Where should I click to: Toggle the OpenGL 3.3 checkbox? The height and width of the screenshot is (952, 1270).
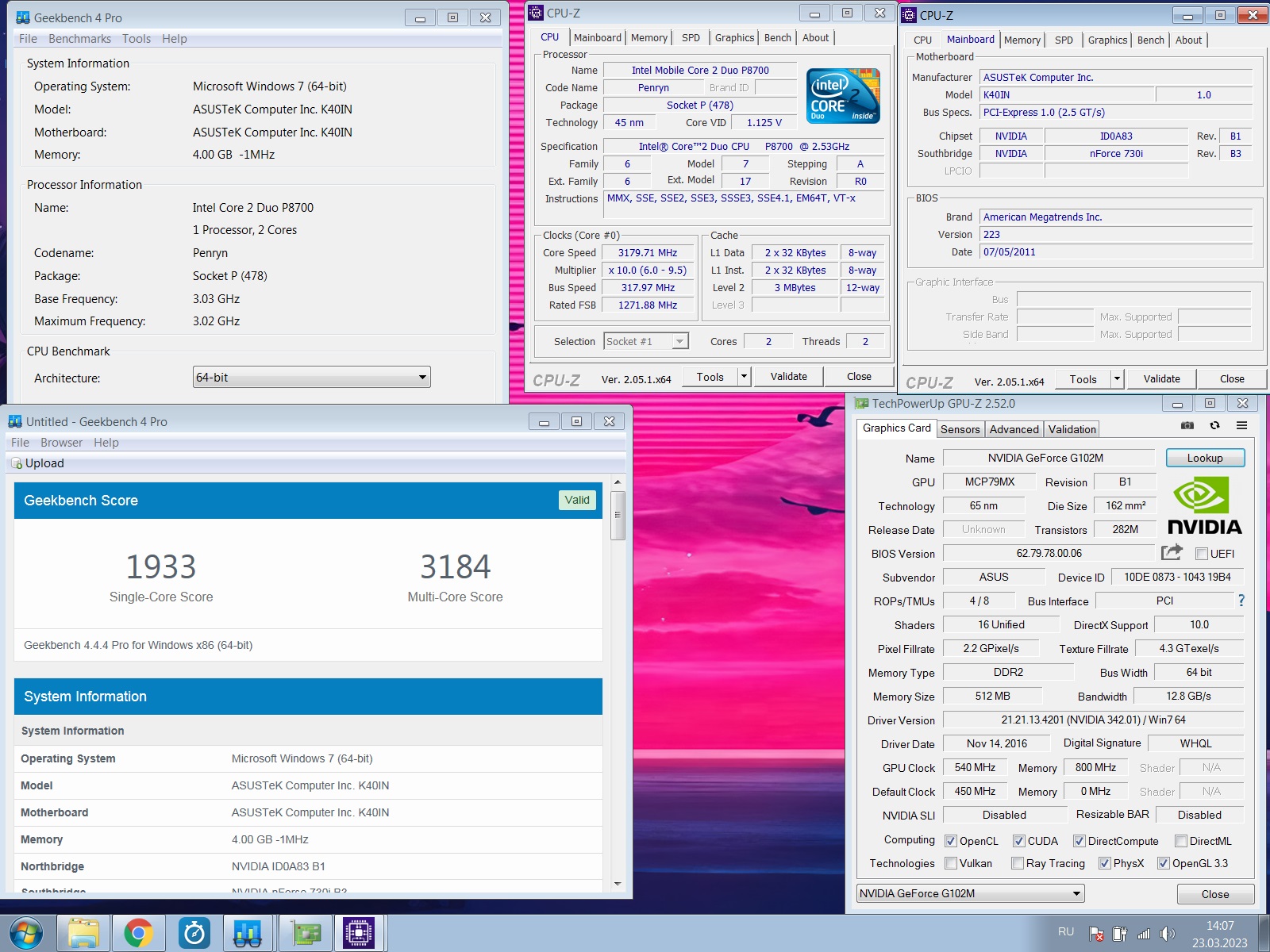coord(1164,863)
